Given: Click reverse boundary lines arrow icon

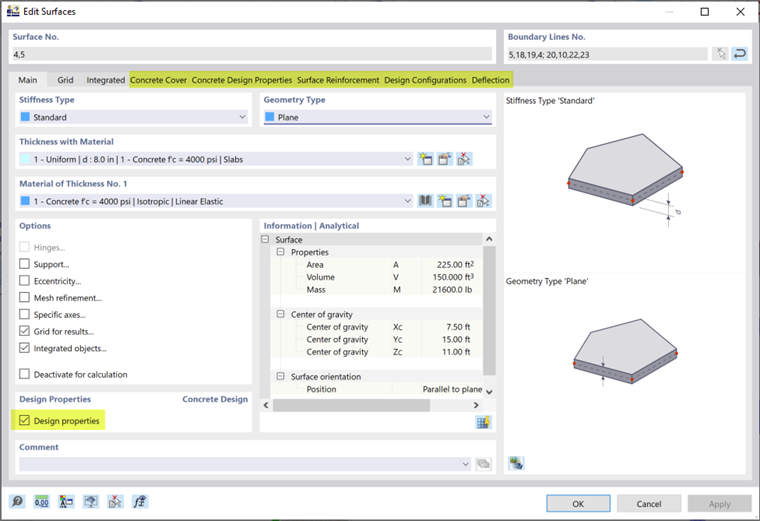Looking at the screenshot, I should click(740, 54).
